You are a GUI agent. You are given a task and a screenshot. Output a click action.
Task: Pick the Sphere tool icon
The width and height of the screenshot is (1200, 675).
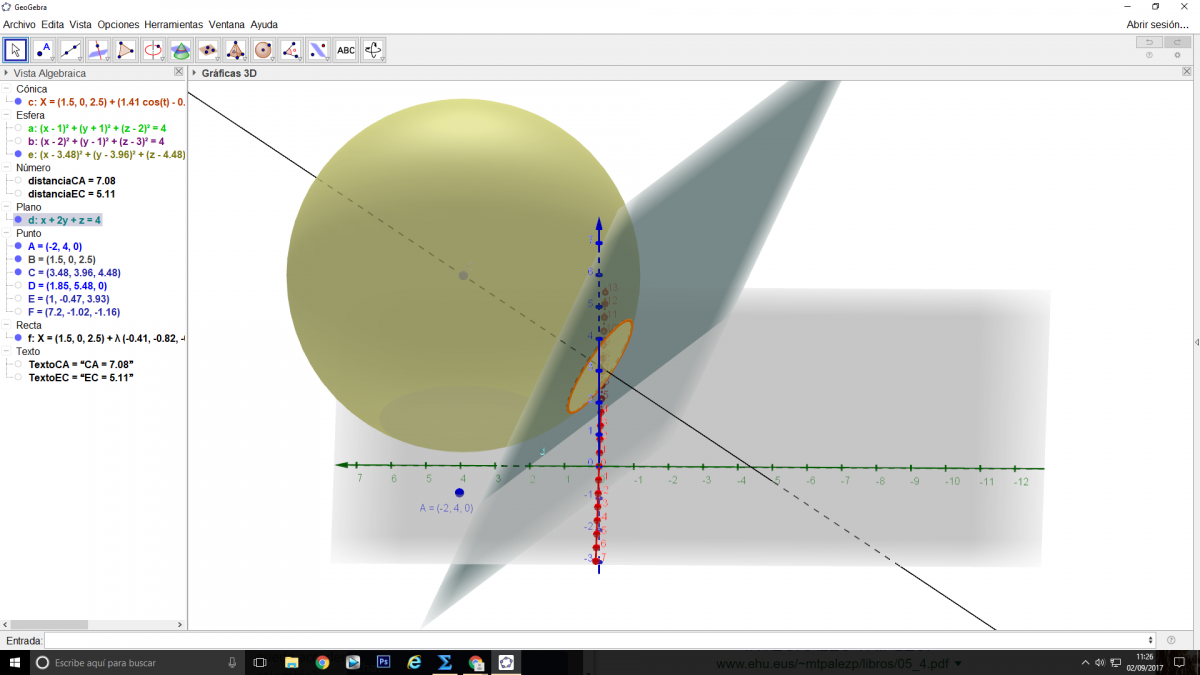pyautogui.click(x=263, y=50)
